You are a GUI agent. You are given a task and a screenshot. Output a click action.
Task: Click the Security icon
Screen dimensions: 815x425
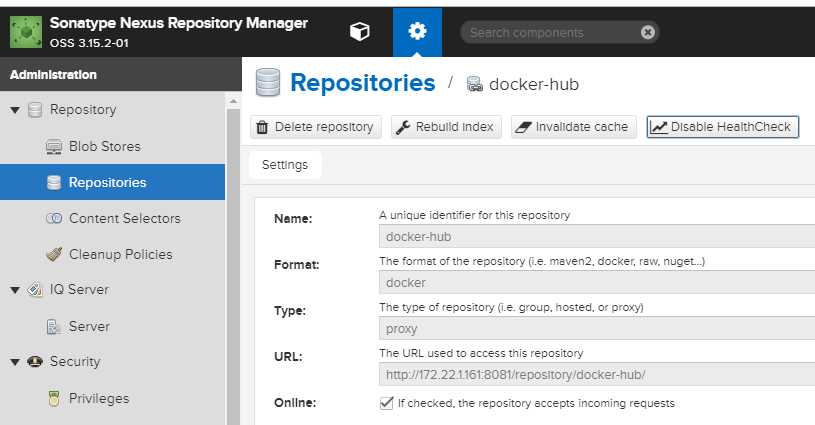pos(35,362)
